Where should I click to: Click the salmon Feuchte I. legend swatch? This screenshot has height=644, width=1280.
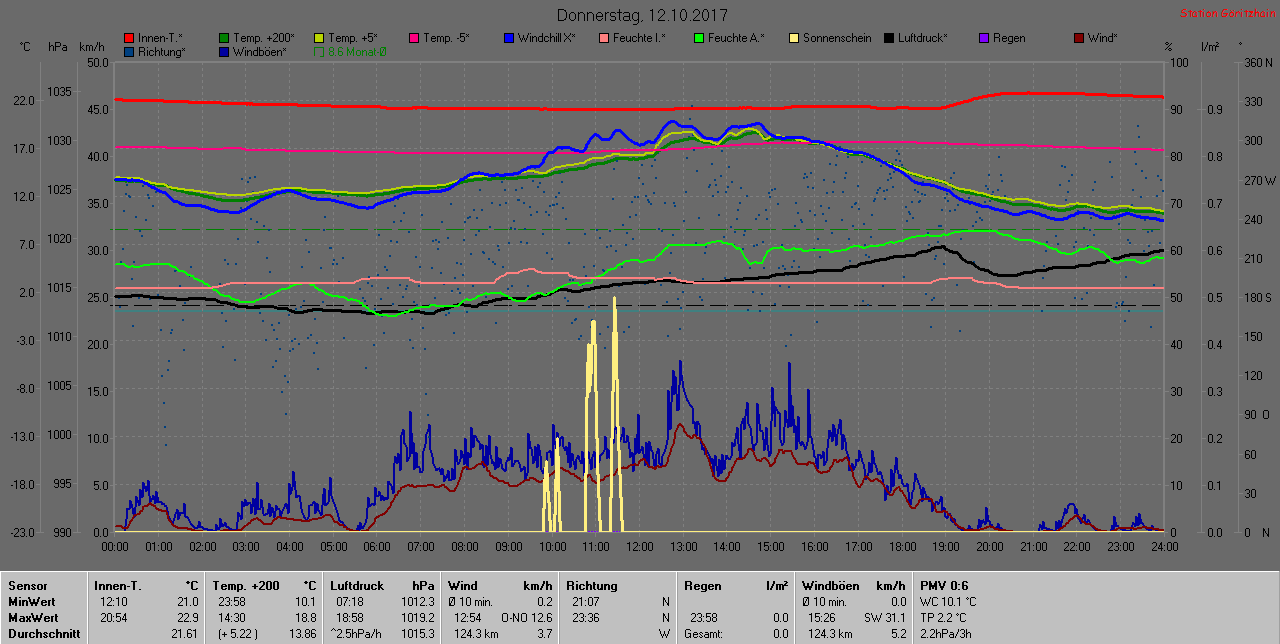tap(604, 38)
